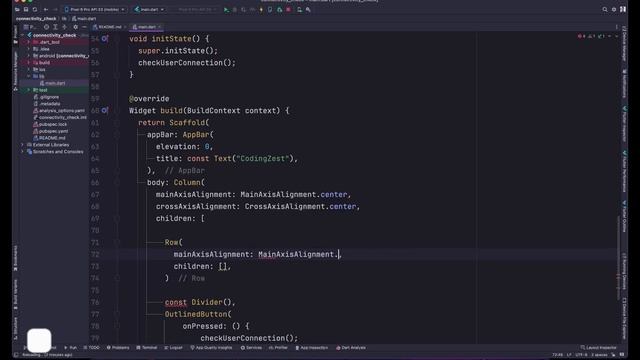Open the App Inspection tool window tab
Image resolution: width=640 pixels, height=360 pixels.
[x=312, y=348]
